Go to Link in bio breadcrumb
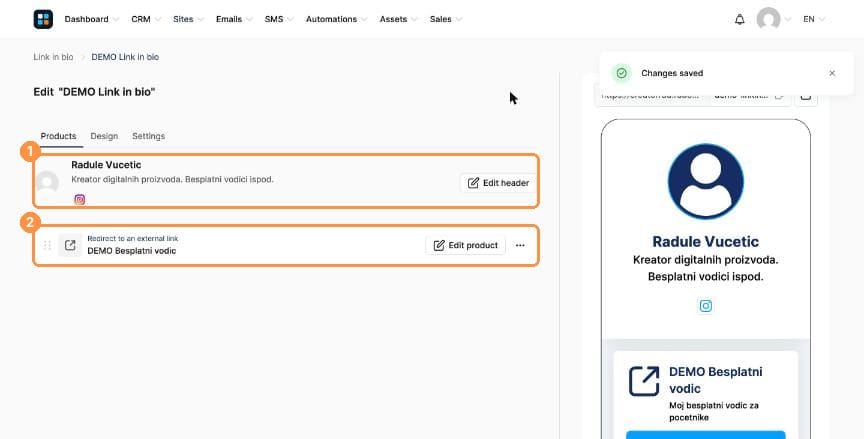864x439 pixels. pos(53,57)
